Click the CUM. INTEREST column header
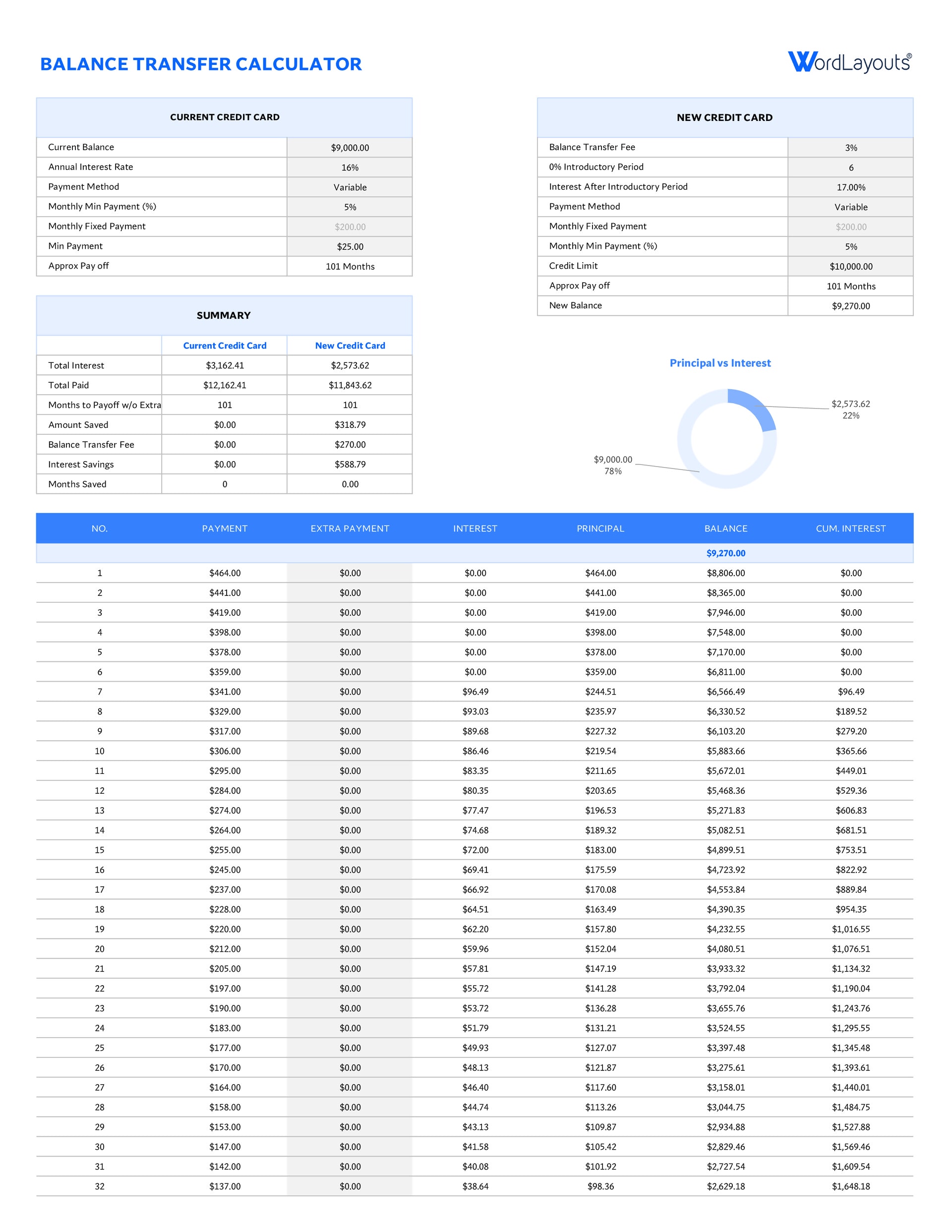The image size is (952, 1232). click(850, 528)
